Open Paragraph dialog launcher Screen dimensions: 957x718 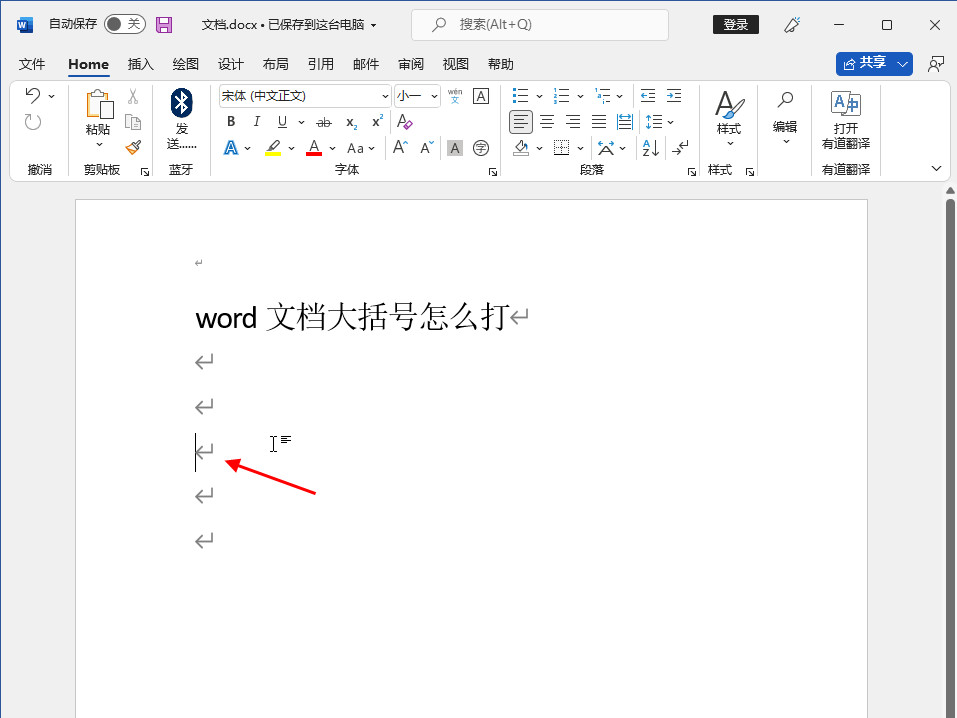pyautogui.click(x=692, y=172)
